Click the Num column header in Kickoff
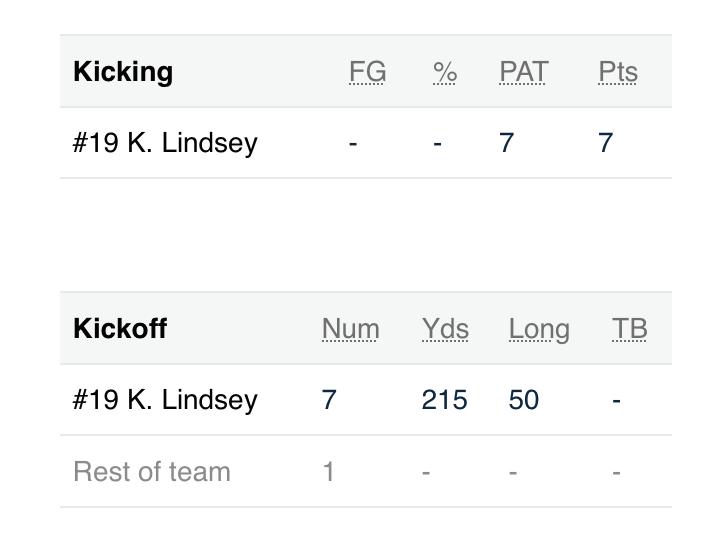This screenshot has height=548, width=714. (x=350, y=329)
